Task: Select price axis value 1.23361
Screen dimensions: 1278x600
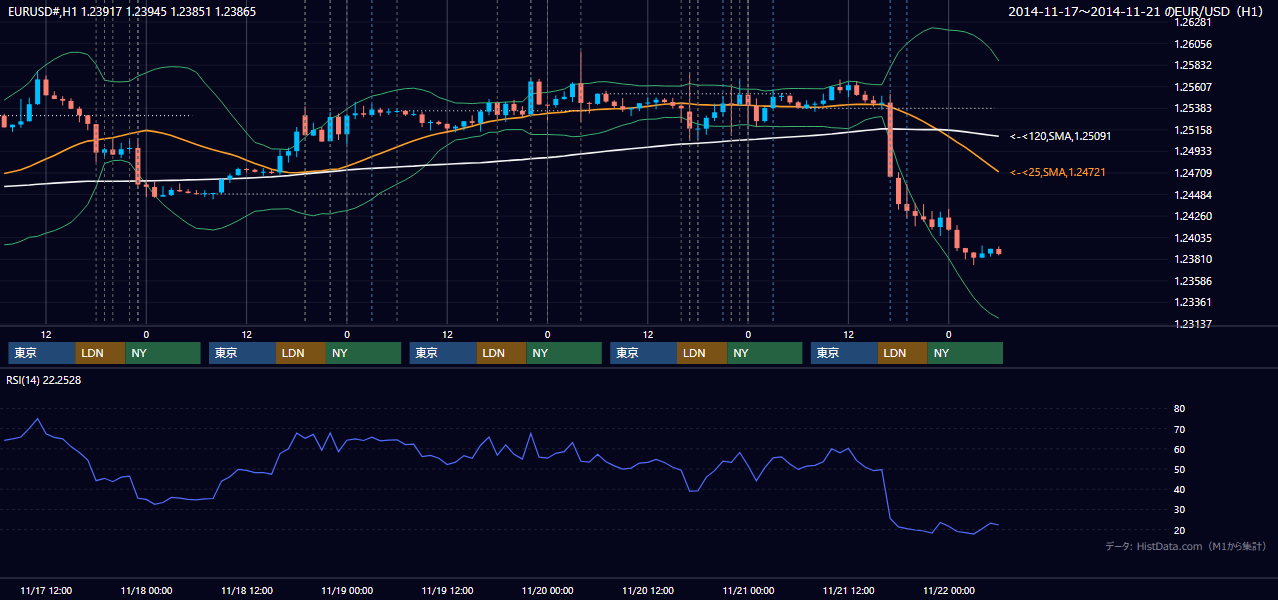Action: pyautogui.click(x=1193, y=302)
